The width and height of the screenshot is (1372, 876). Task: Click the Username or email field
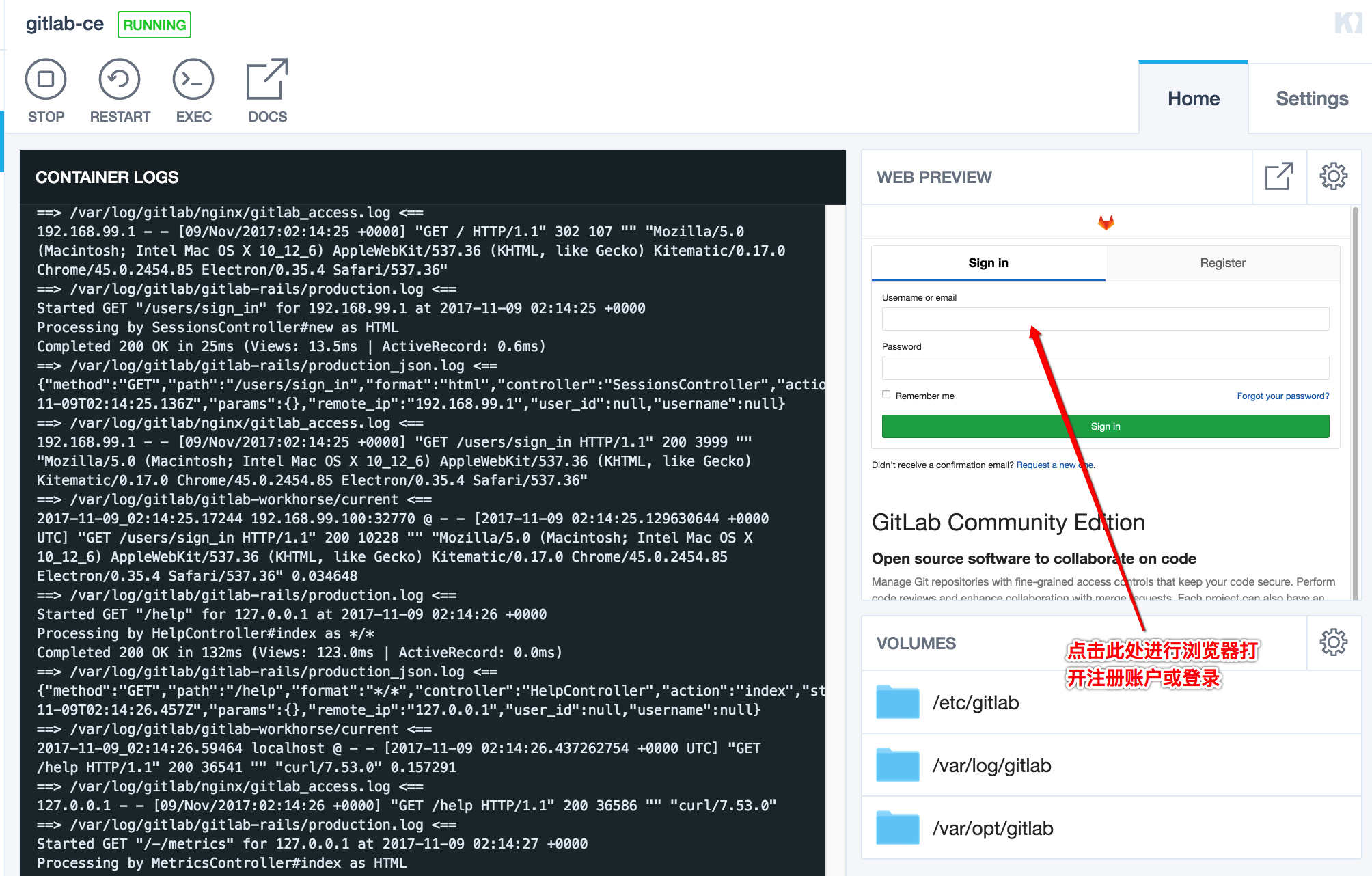[1105, 319]
